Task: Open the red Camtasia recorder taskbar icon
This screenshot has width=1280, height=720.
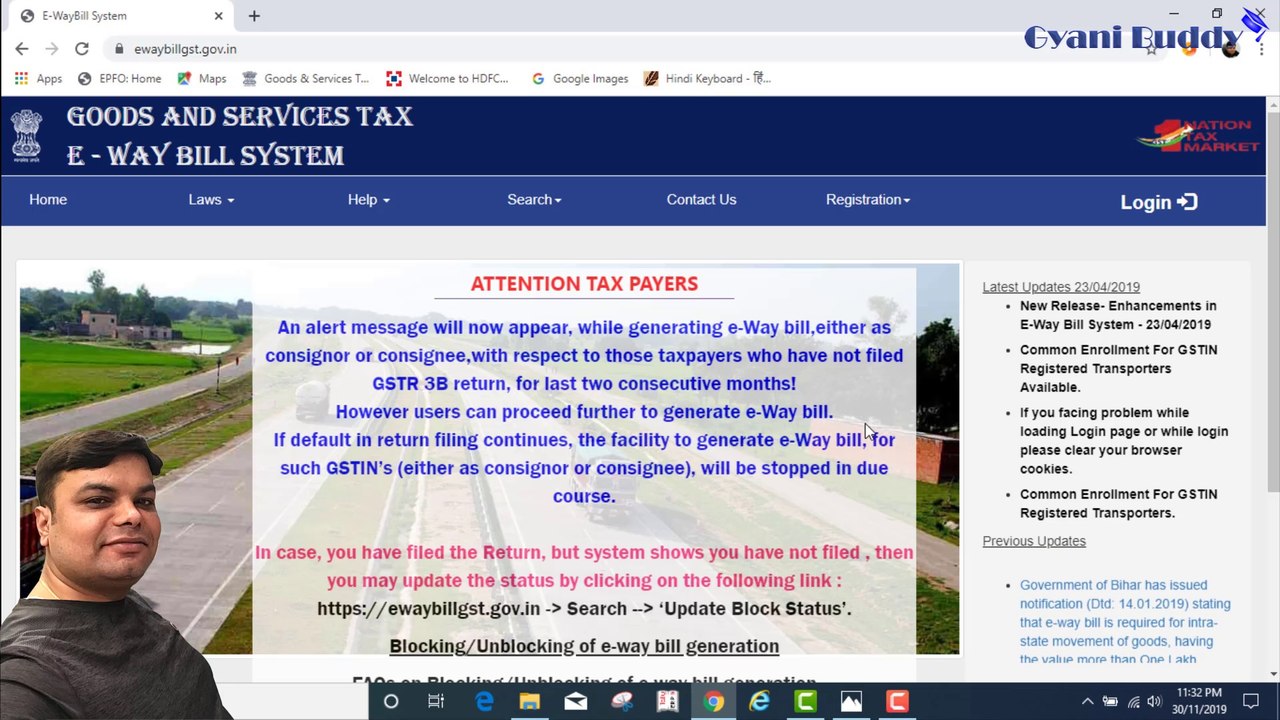Action: [897, 702]
